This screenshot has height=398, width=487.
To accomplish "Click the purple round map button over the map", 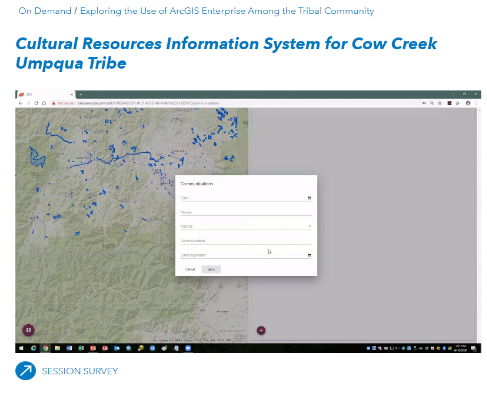I will [29, 330].
